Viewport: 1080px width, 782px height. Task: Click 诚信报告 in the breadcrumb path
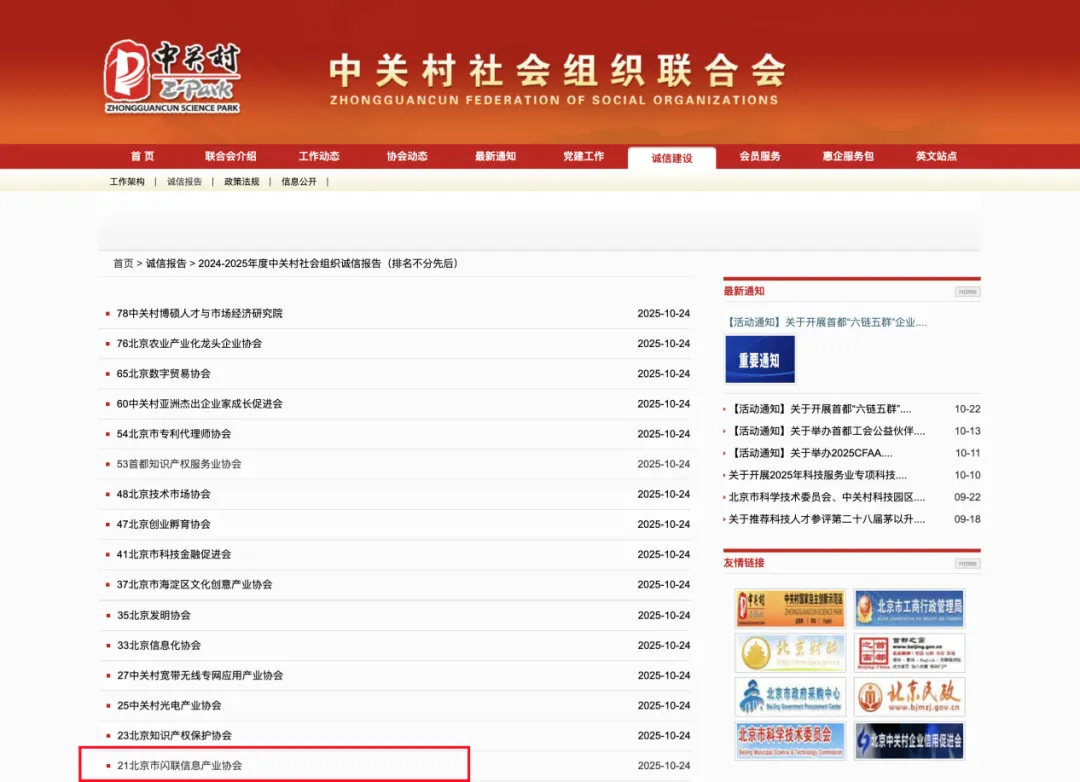tap(166, 264)
